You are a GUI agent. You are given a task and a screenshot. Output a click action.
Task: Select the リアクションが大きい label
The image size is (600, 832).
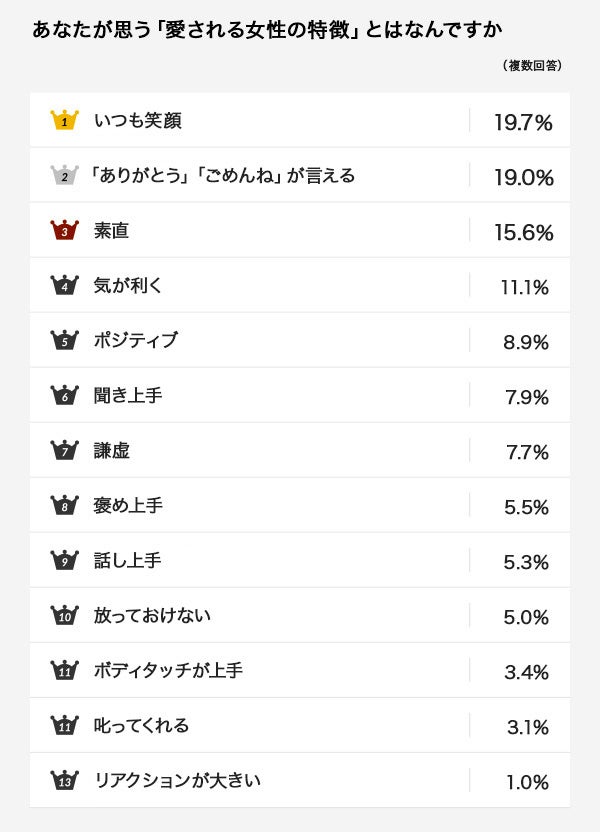point(177,780)
